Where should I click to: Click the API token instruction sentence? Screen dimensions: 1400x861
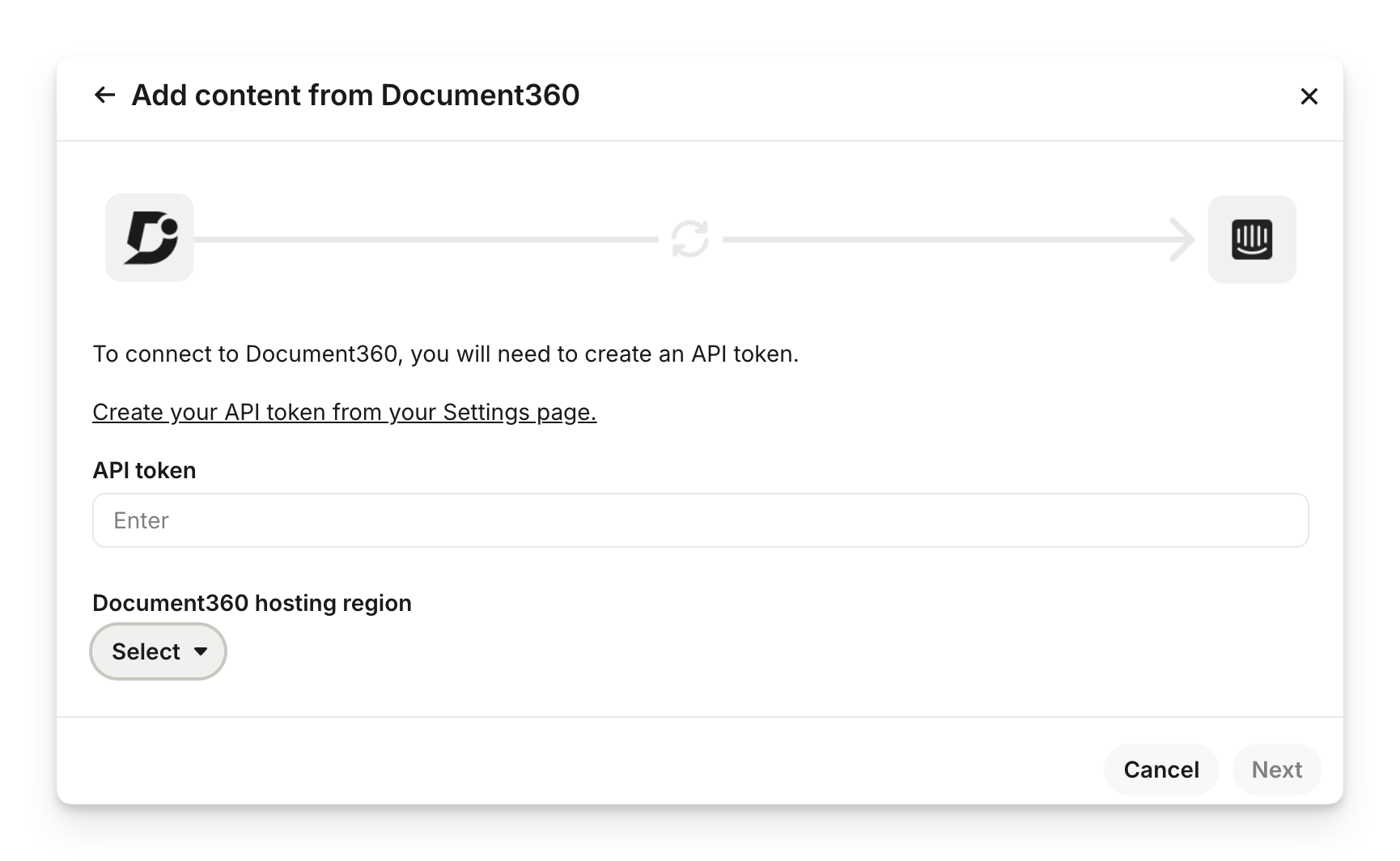tap(445, 354)
